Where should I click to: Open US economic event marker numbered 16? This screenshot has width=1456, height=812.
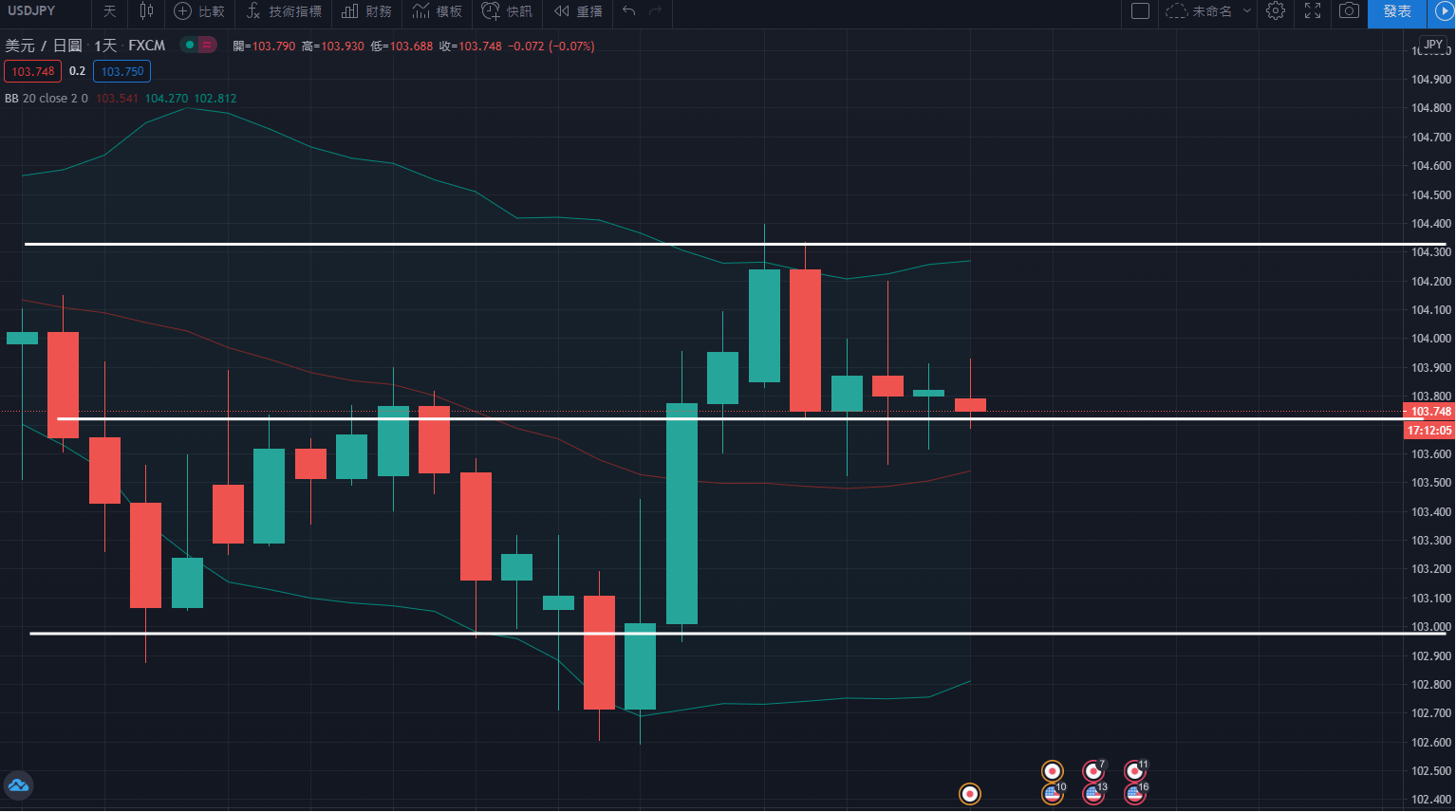tap(1134, 793)
